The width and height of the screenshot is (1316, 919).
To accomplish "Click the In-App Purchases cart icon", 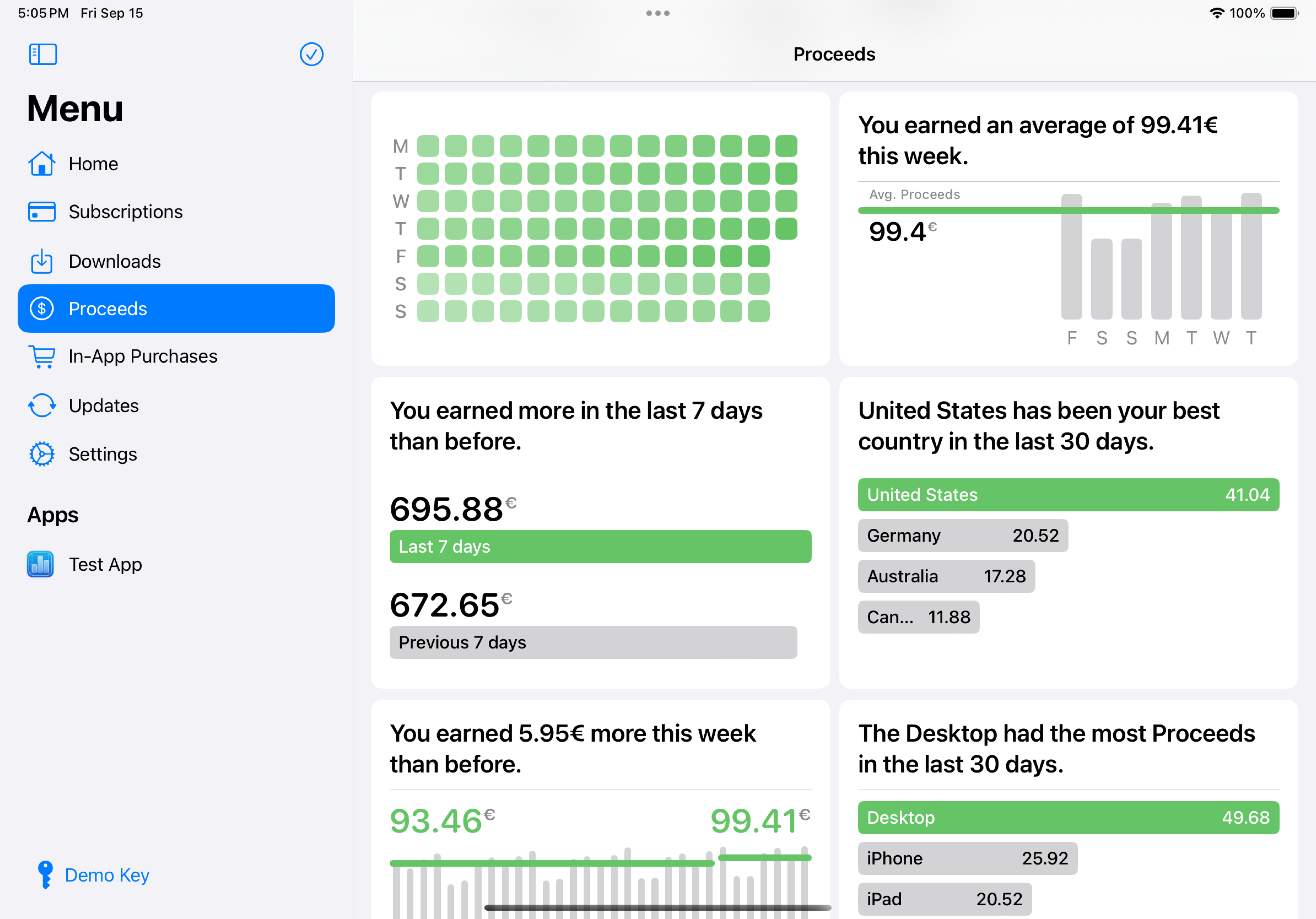I will 42,356.
